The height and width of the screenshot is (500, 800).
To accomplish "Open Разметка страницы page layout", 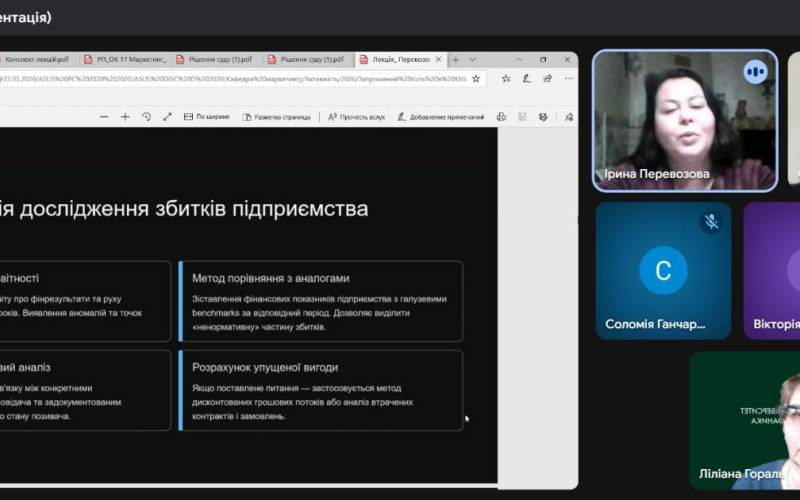I will point(277,117).
